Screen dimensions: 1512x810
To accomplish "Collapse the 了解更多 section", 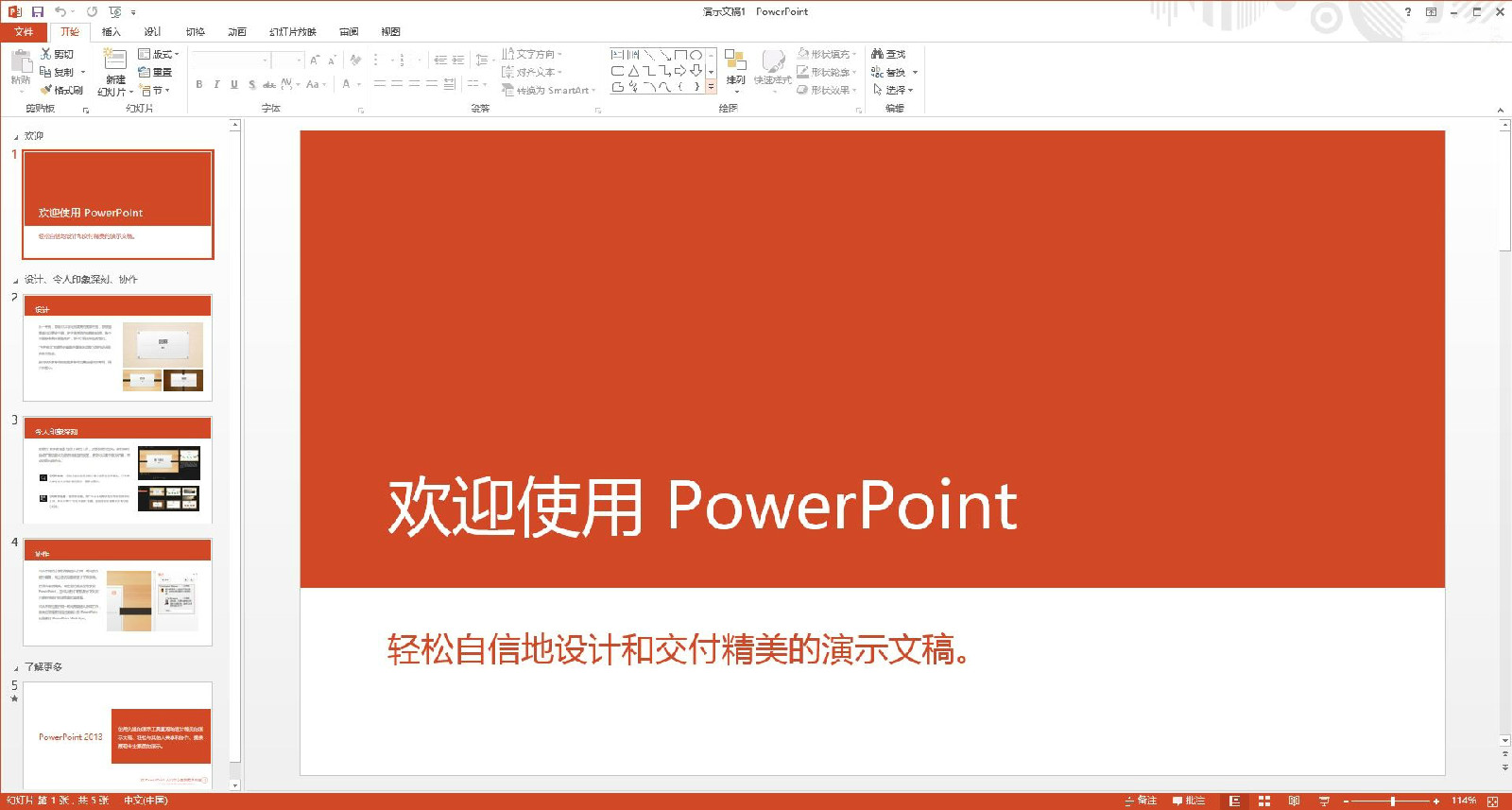I will pyautogui.click(x=15, y=668).
